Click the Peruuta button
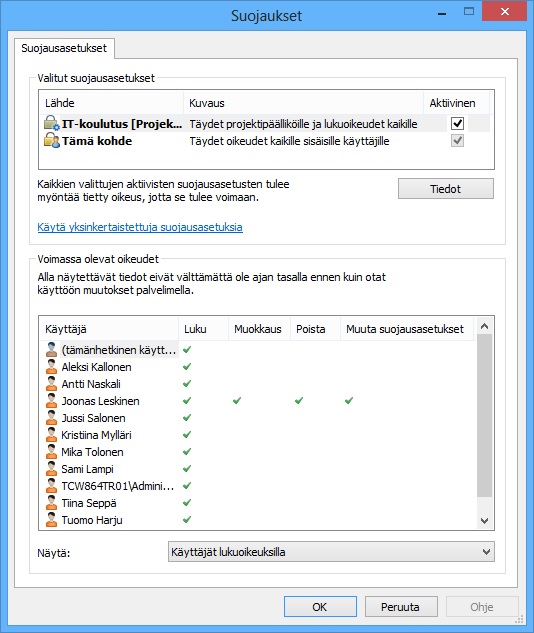The height and width of the screenshot is (633, 534). 401,607
